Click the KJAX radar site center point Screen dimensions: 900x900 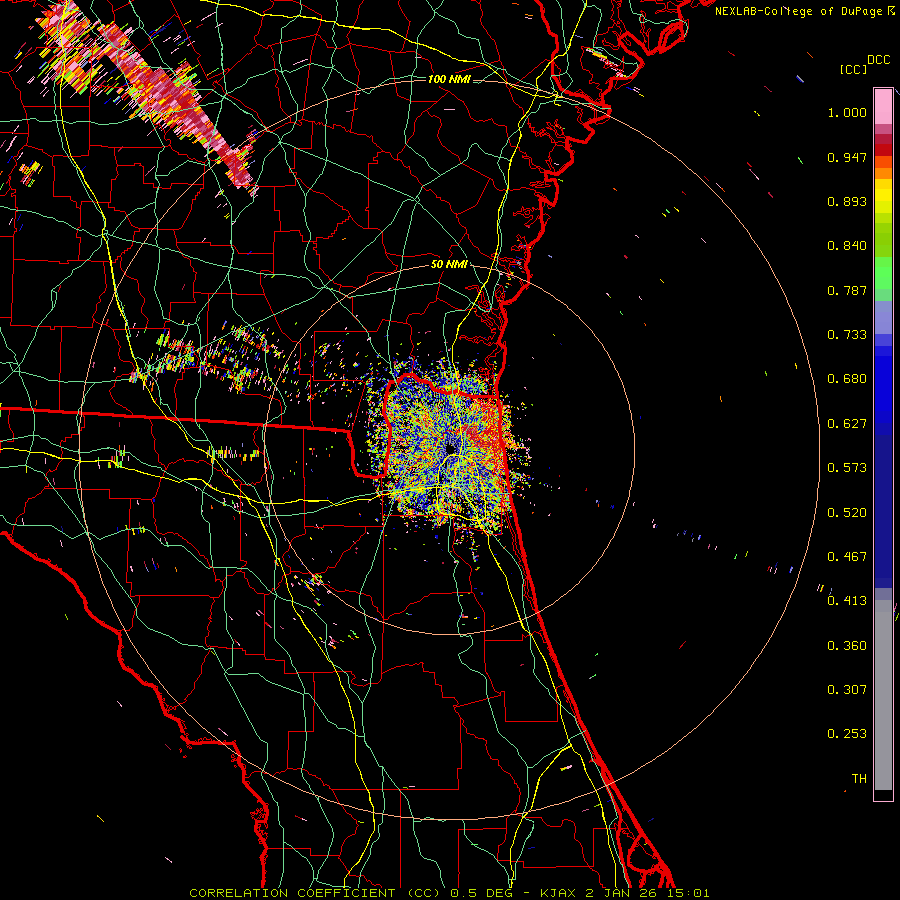click(451, 449)
